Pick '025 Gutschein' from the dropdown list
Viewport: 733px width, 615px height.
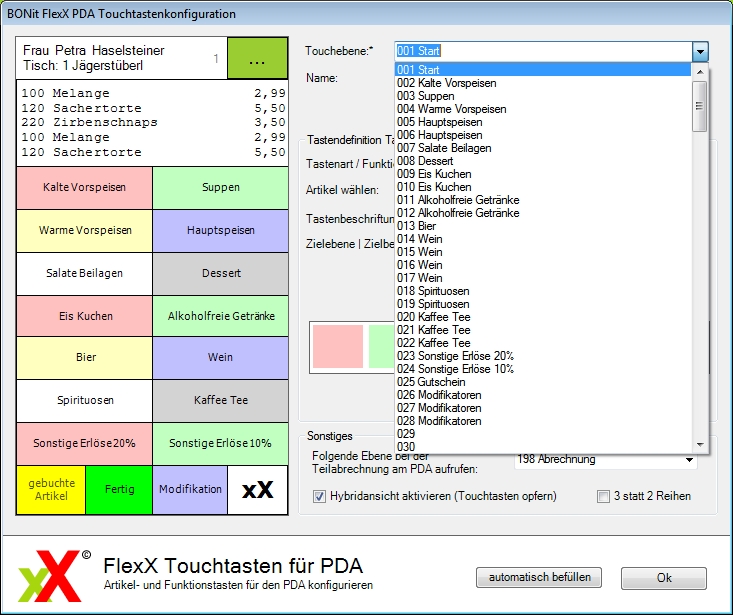tap(542, 382)
